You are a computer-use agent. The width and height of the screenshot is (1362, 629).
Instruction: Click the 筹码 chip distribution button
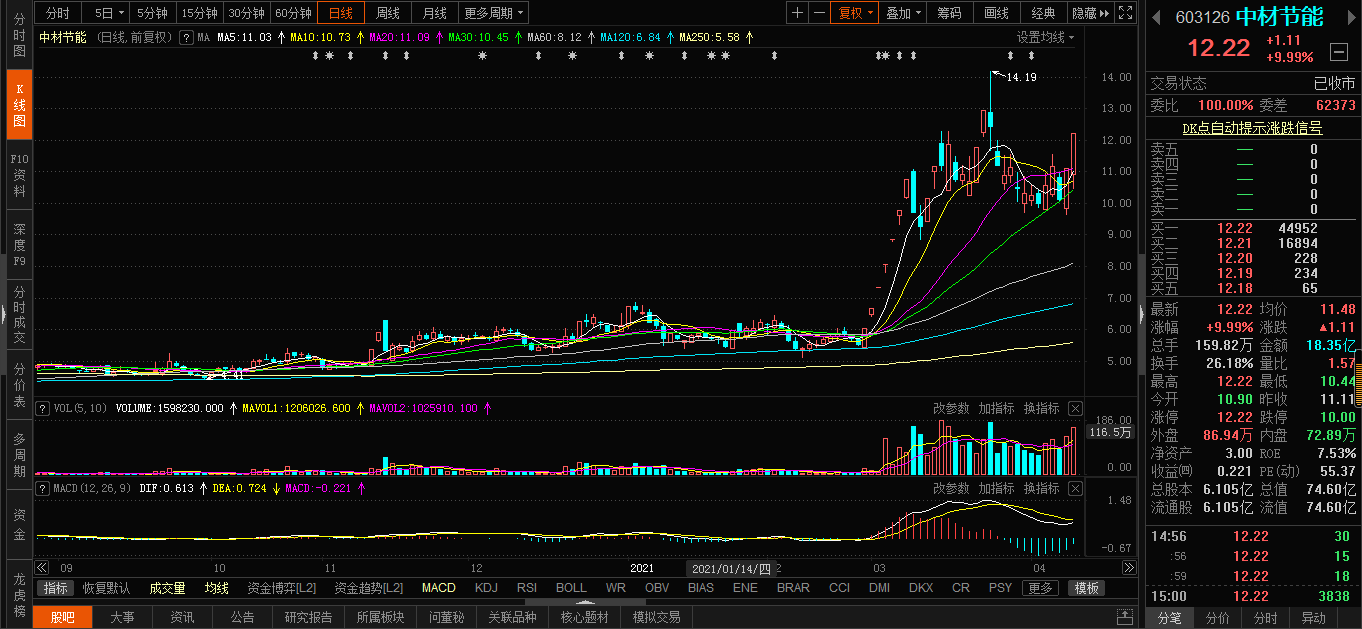(949, 13)
